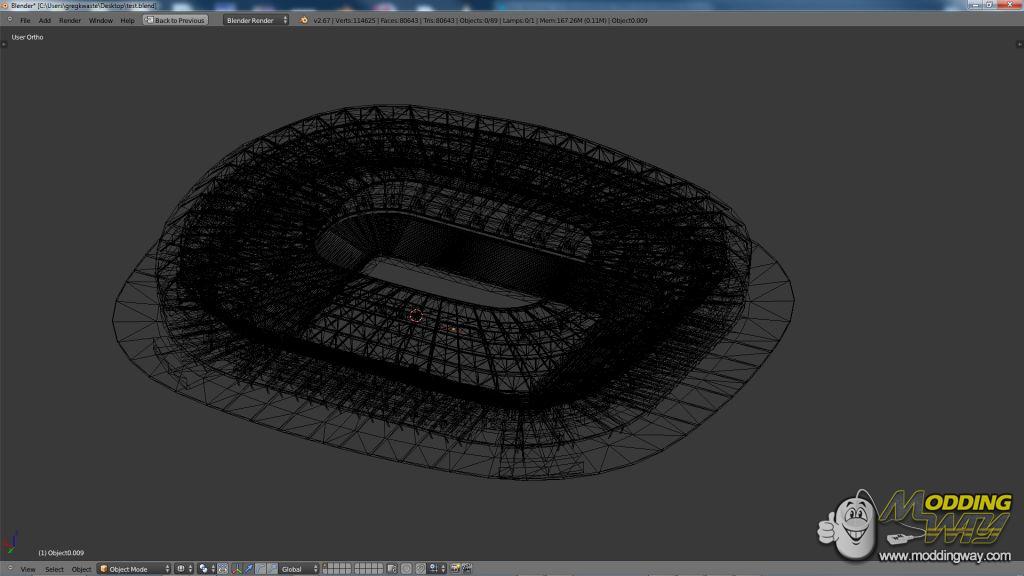The image size is (1024, 576).
Task: Select the scale manipulator icon
Action: pos(271,569)
